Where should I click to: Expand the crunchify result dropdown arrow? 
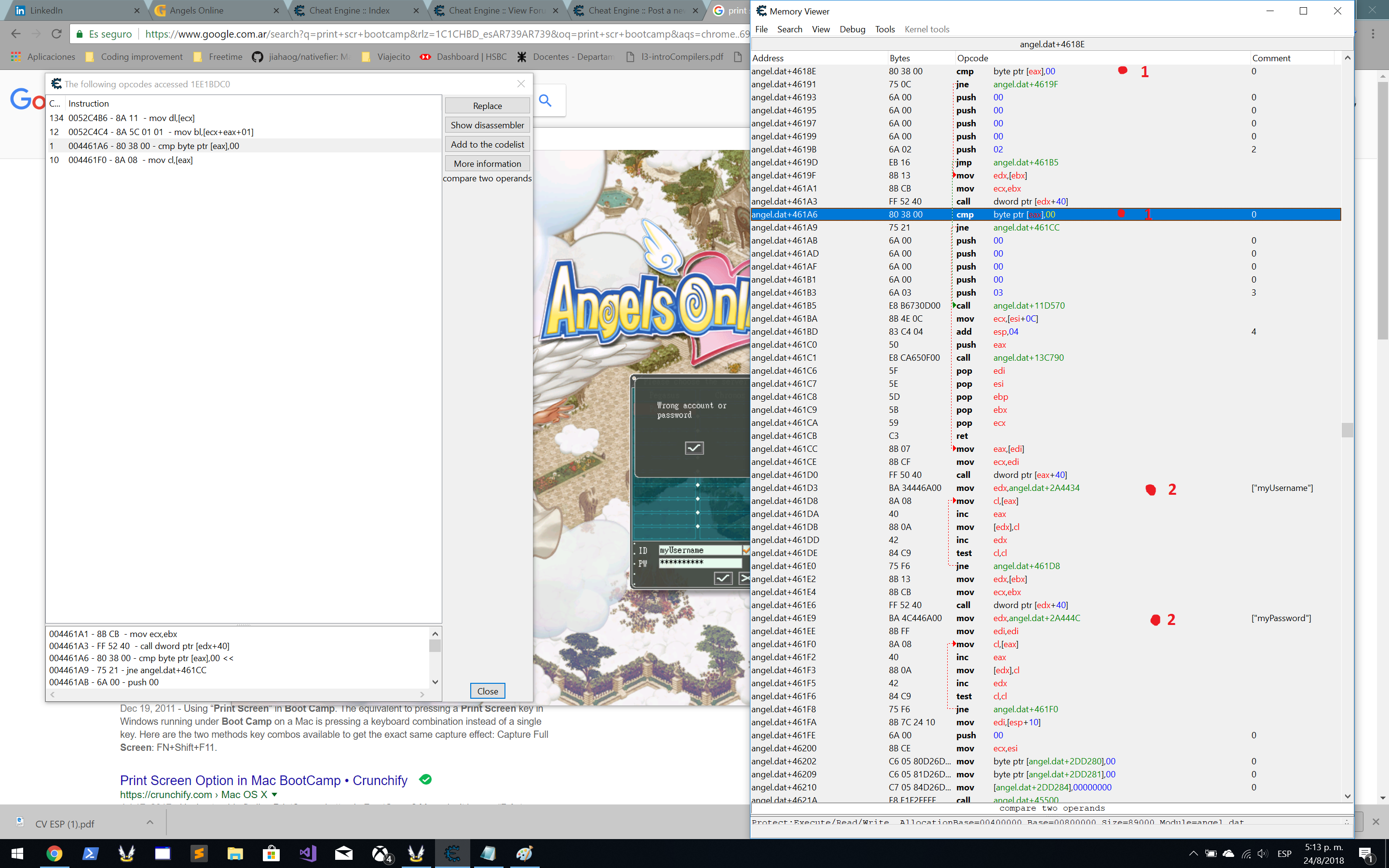[274, 795]
